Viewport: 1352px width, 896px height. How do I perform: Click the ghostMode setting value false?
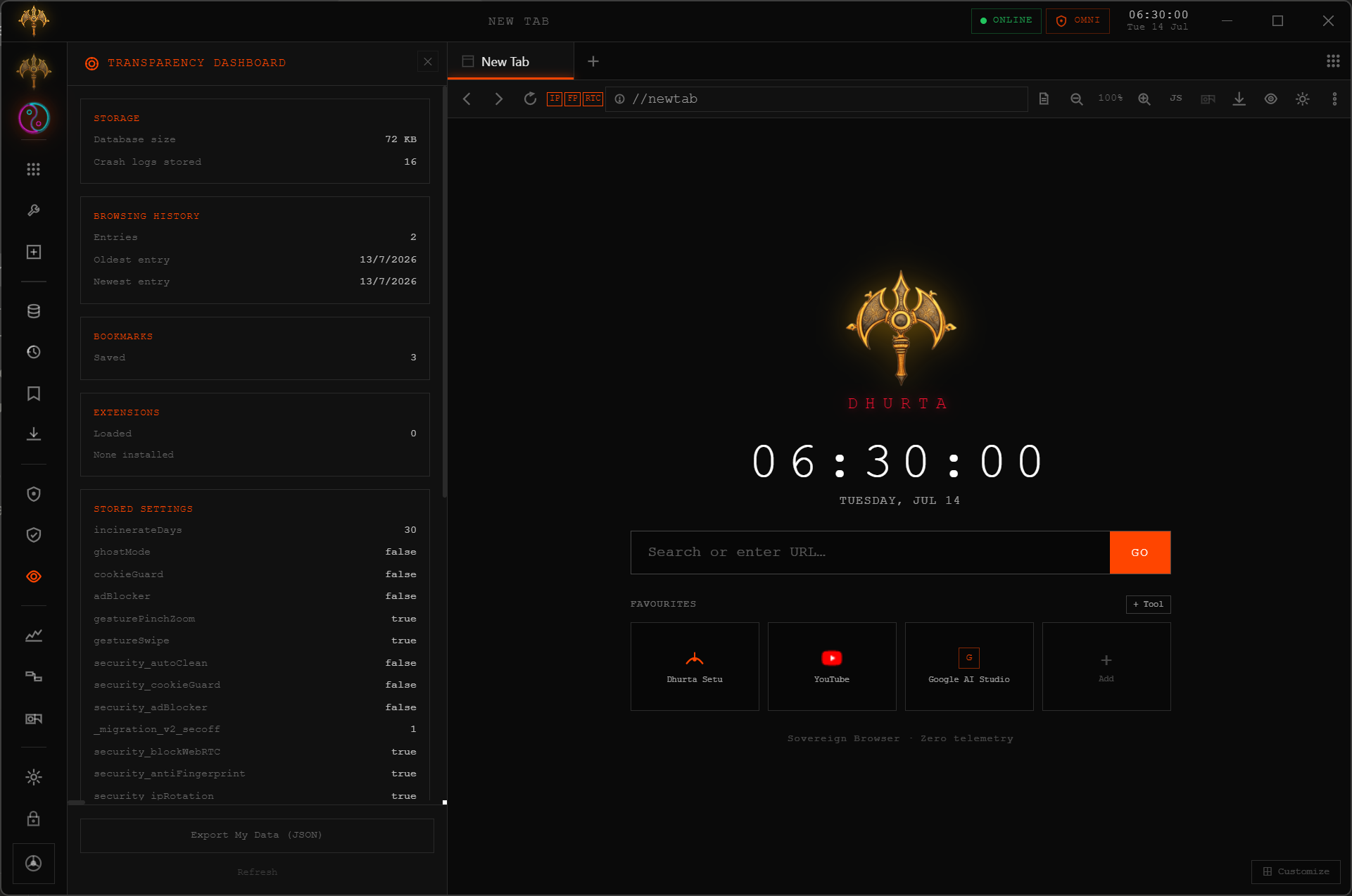click(x=400, y=553)
